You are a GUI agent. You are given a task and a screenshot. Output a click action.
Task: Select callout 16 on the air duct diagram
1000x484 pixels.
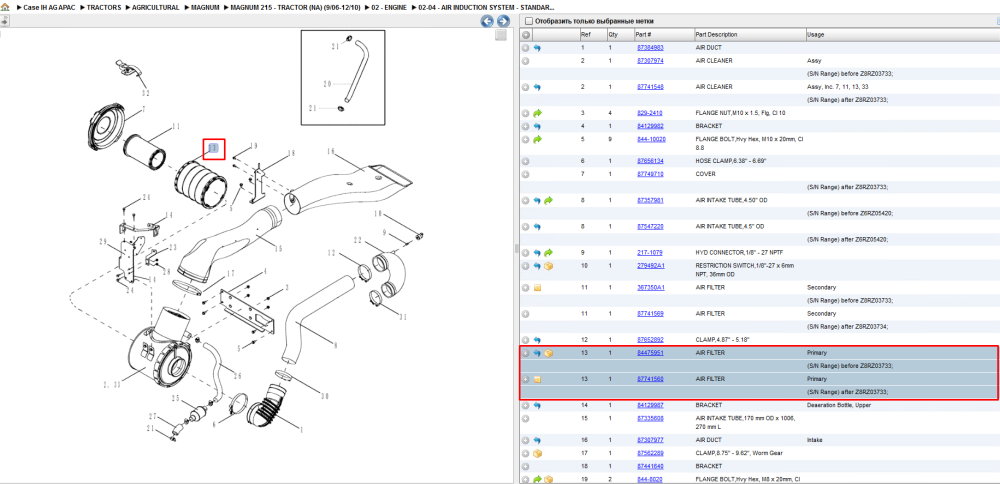(x=330, y=152)
